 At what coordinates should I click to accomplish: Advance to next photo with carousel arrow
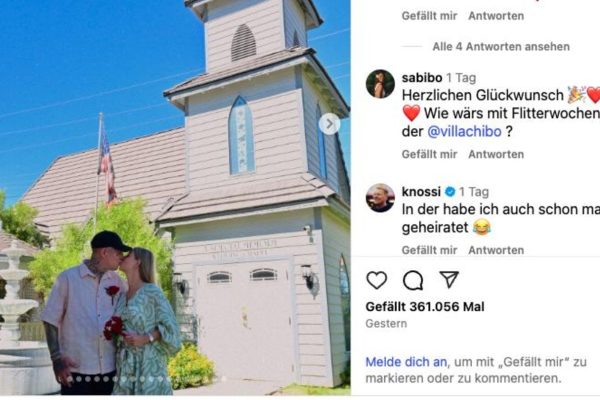329,124
